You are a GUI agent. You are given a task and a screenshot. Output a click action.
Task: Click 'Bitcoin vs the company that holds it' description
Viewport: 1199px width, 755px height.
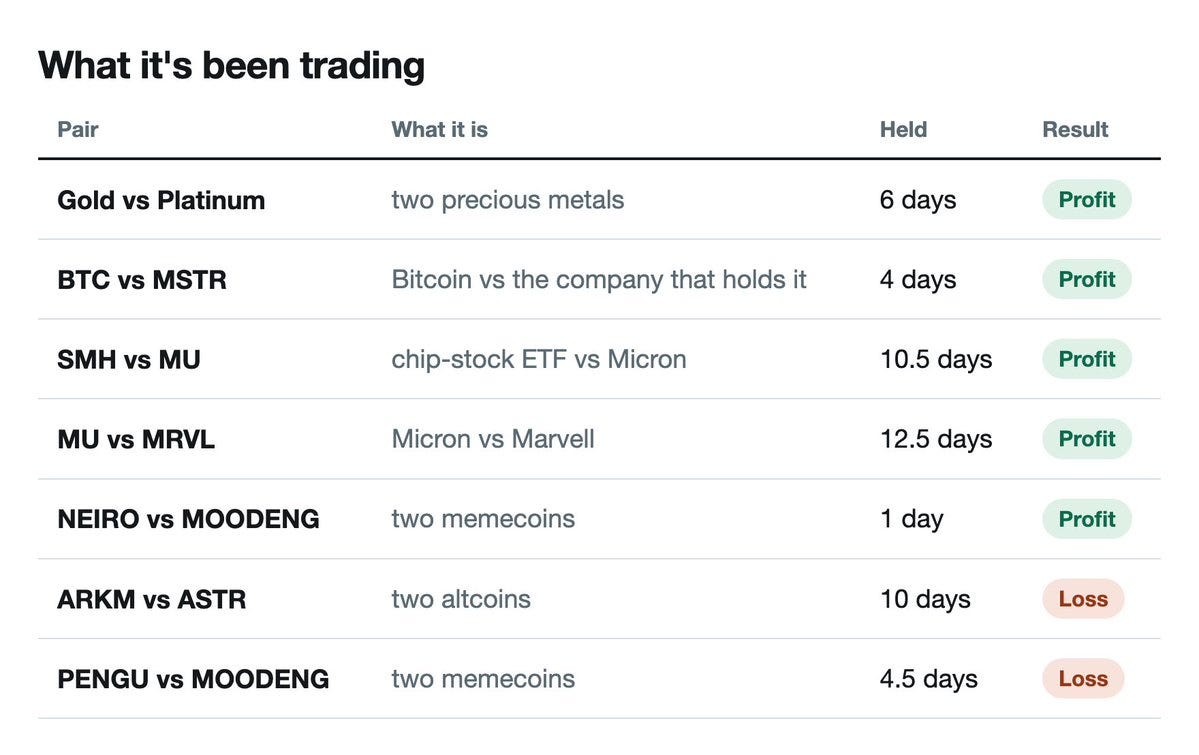(599, 280)
